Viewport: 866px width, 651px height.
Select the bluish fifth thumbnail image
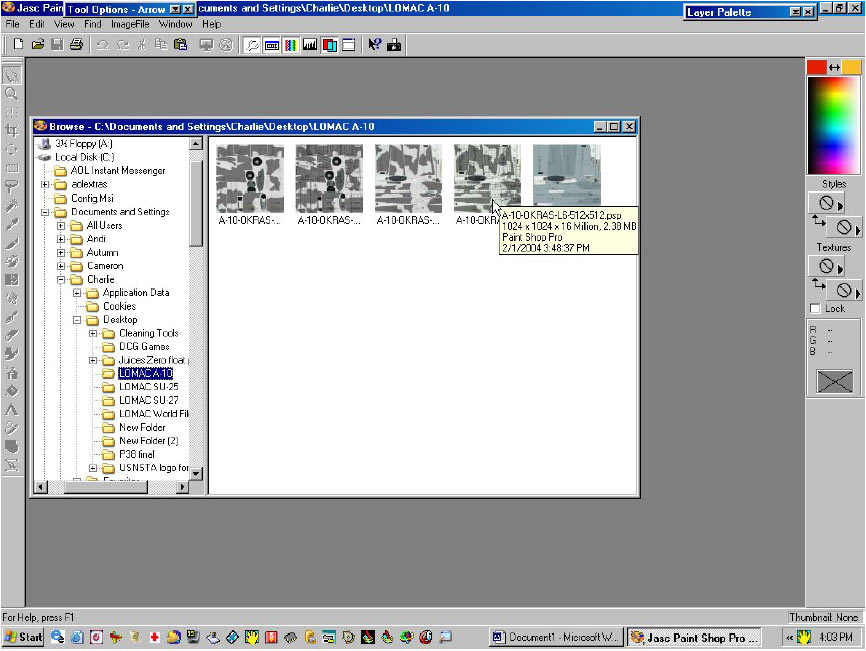pyautogui.click(x=567, y=176)
